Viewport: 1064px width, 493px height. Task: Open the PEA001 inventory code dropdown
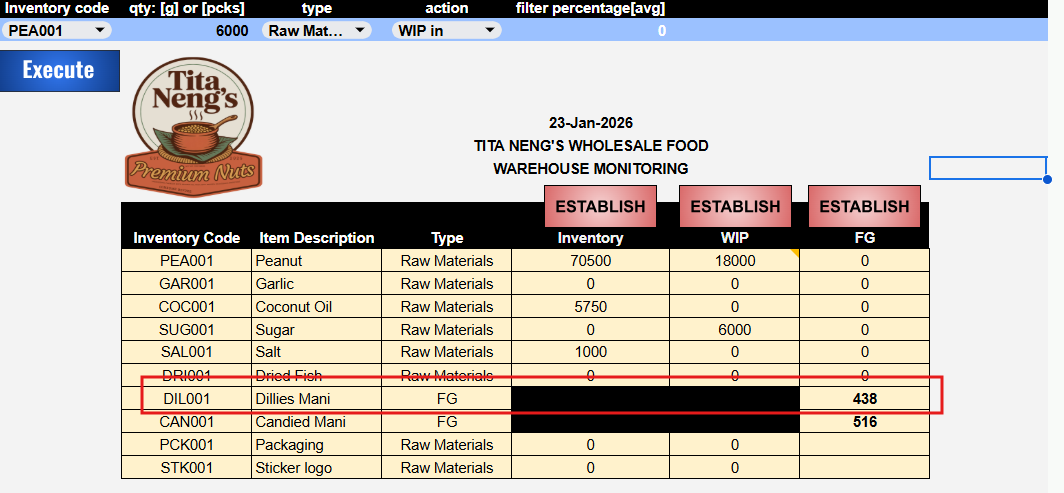[57, 30]
